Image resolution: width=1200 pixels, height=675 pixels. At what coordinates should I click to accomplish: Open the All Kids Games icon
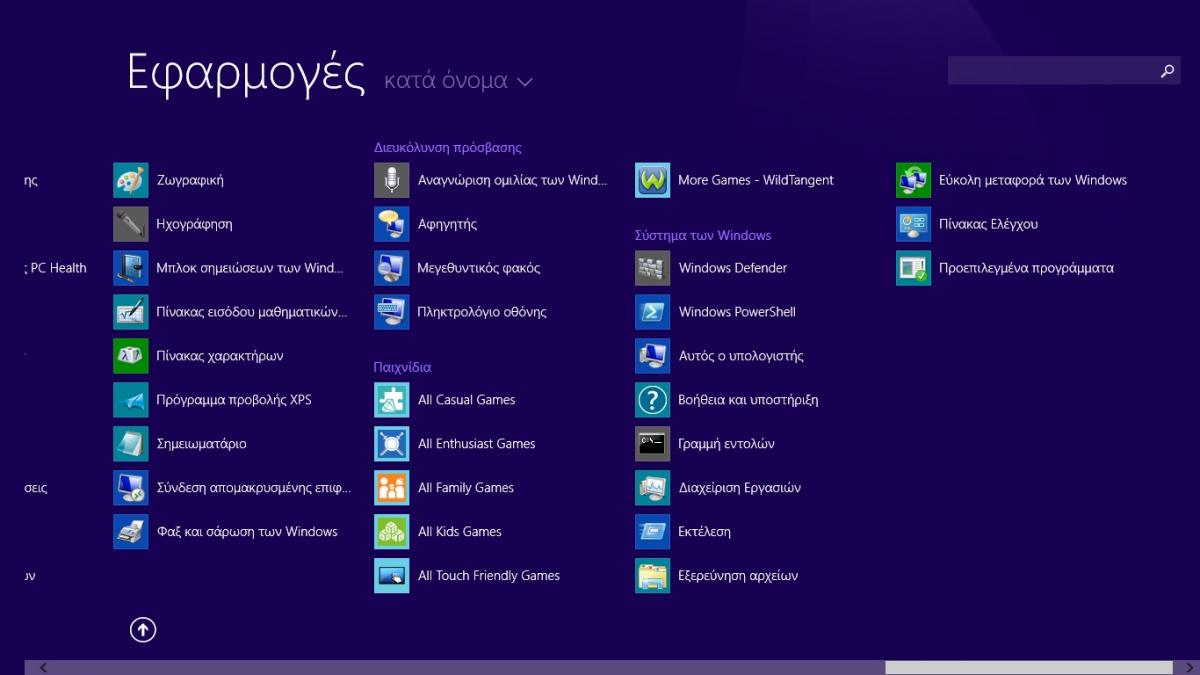tap(392, 532)
